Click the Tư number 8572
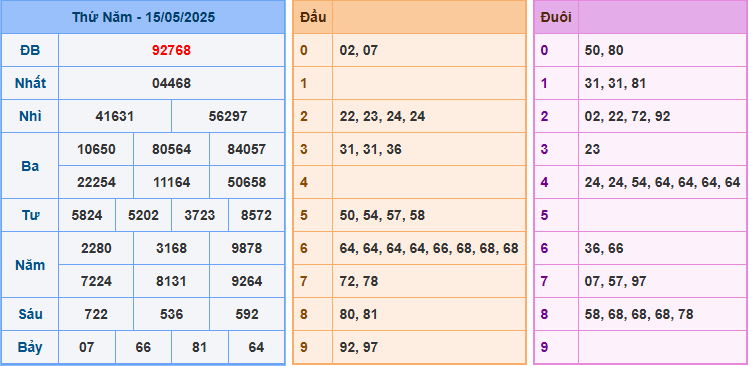This screenshot has height=366, width=749. point(257,215)
